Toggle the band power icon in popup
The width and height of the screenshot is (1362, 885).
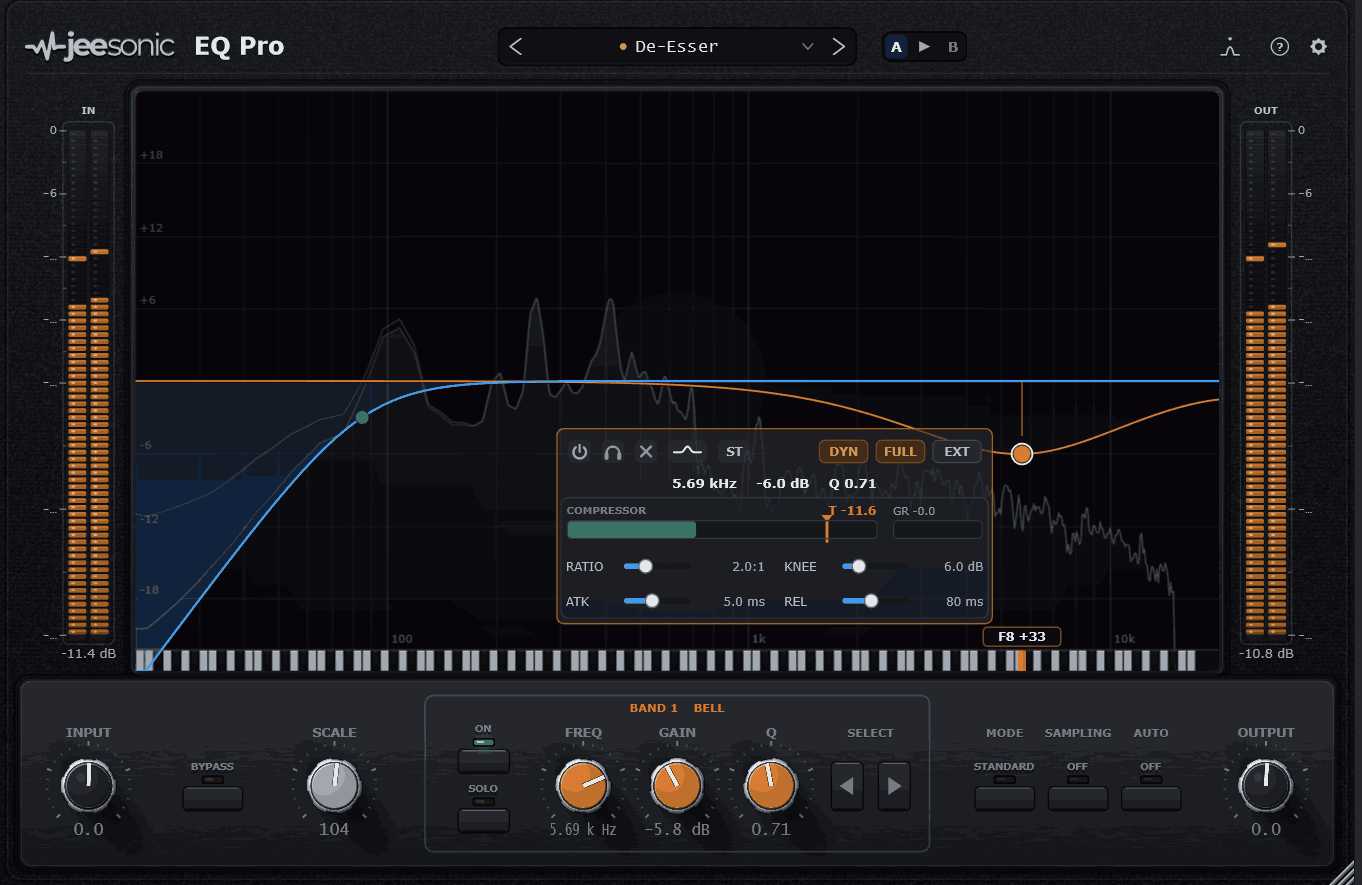[x=580, y=452]
